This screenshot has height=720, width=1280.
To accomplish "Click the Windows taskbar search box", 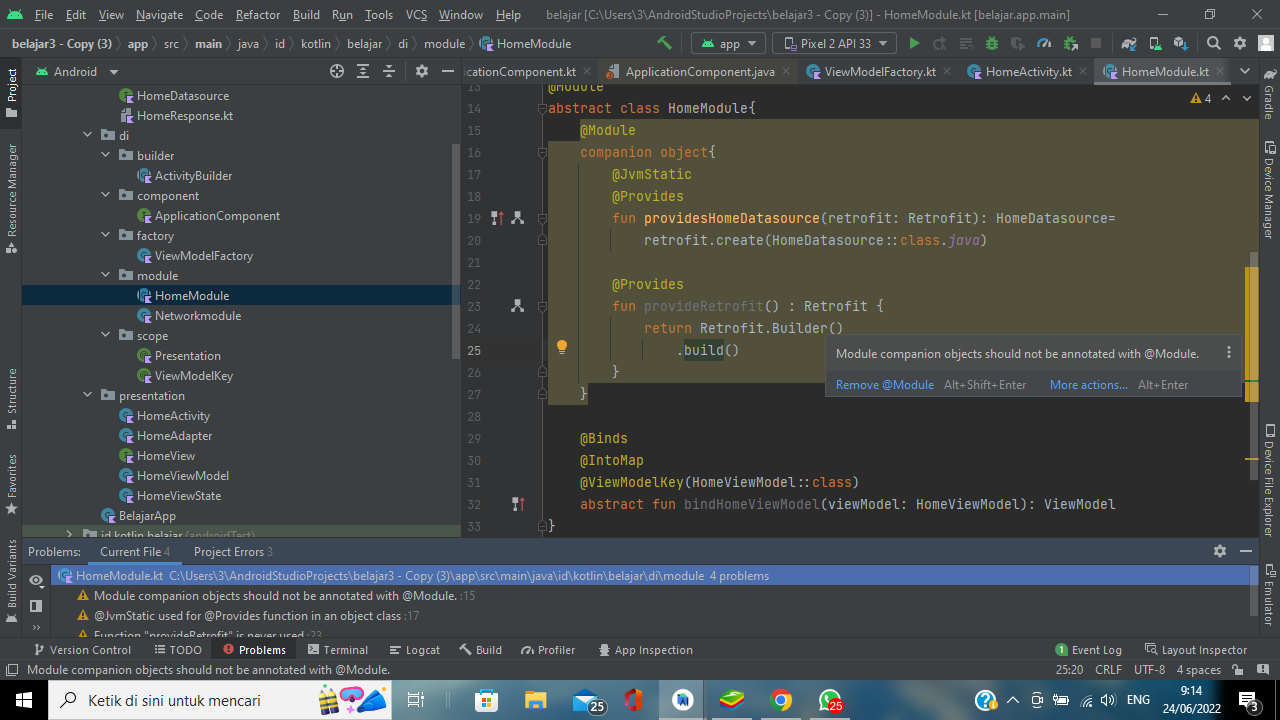I will click(x=220, y=700).
